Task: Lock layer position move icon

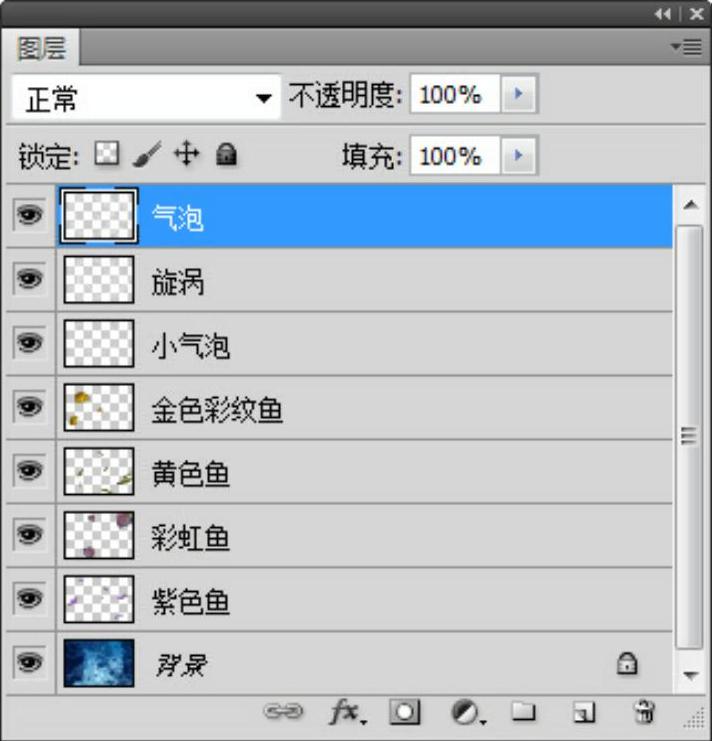Action: pos(186,154)
